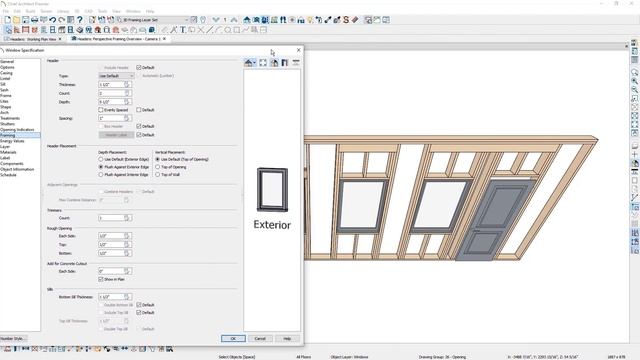
Task: Toggle the Default checkbox next to Evenly Spaced
Action: tap(139, 110)
